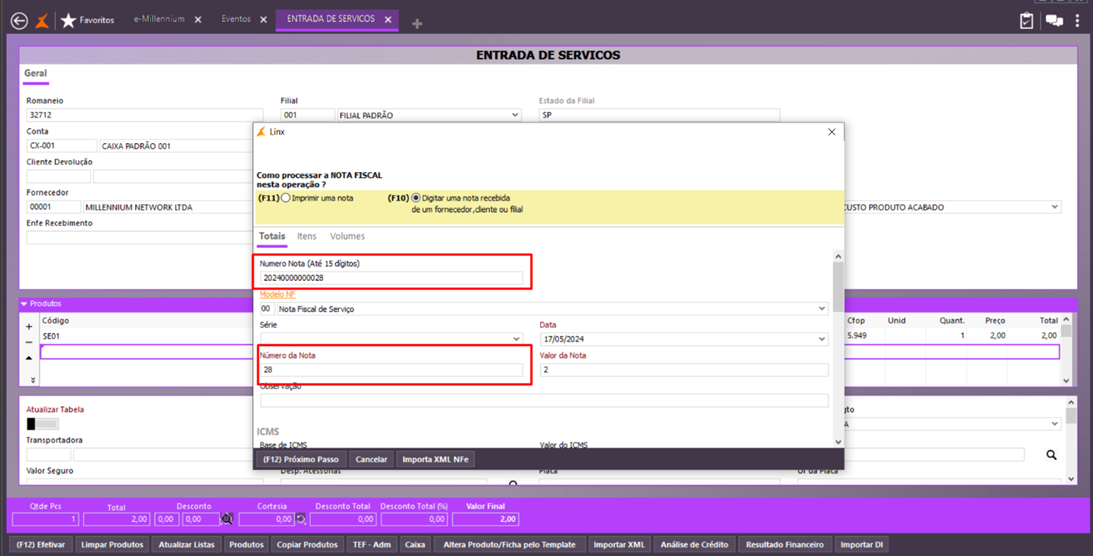Close the Linx dialog
Viewport: 1093px width, 556px height.
(x=832, y=132)
